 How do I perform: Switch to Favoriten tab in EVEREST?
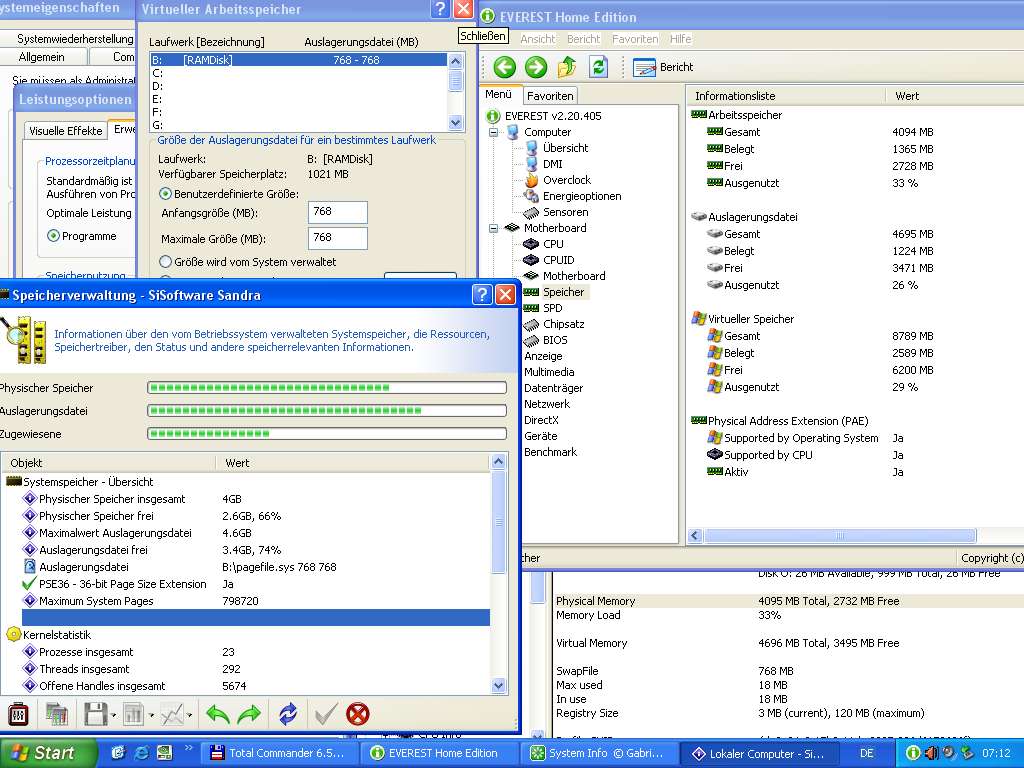pyautogui.click(x=550, y=96)
